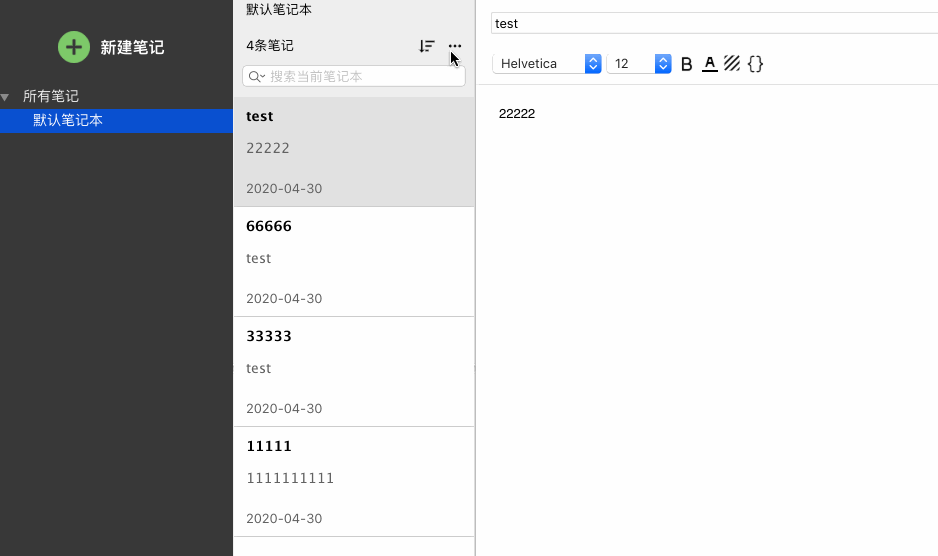The height and width of the screenshot is (556, 938).
Task: Click the 22222 preview in note list
Action: 268,148
